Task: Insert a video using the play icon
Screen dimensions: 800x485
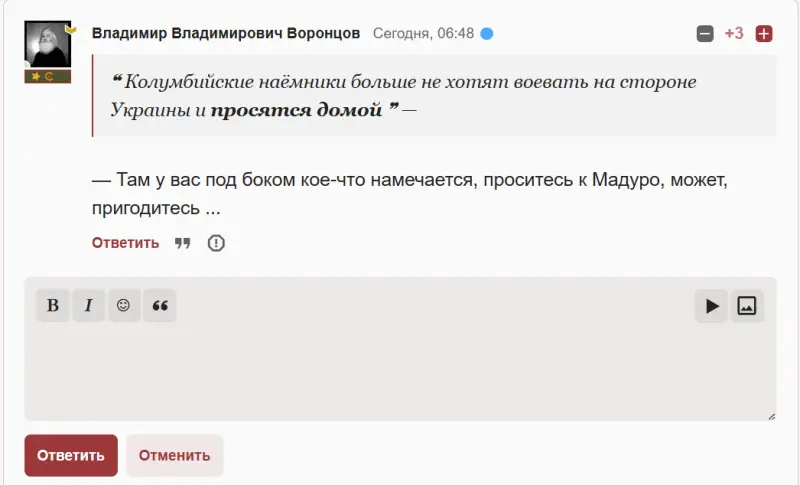Action: (x=711, y=306)
